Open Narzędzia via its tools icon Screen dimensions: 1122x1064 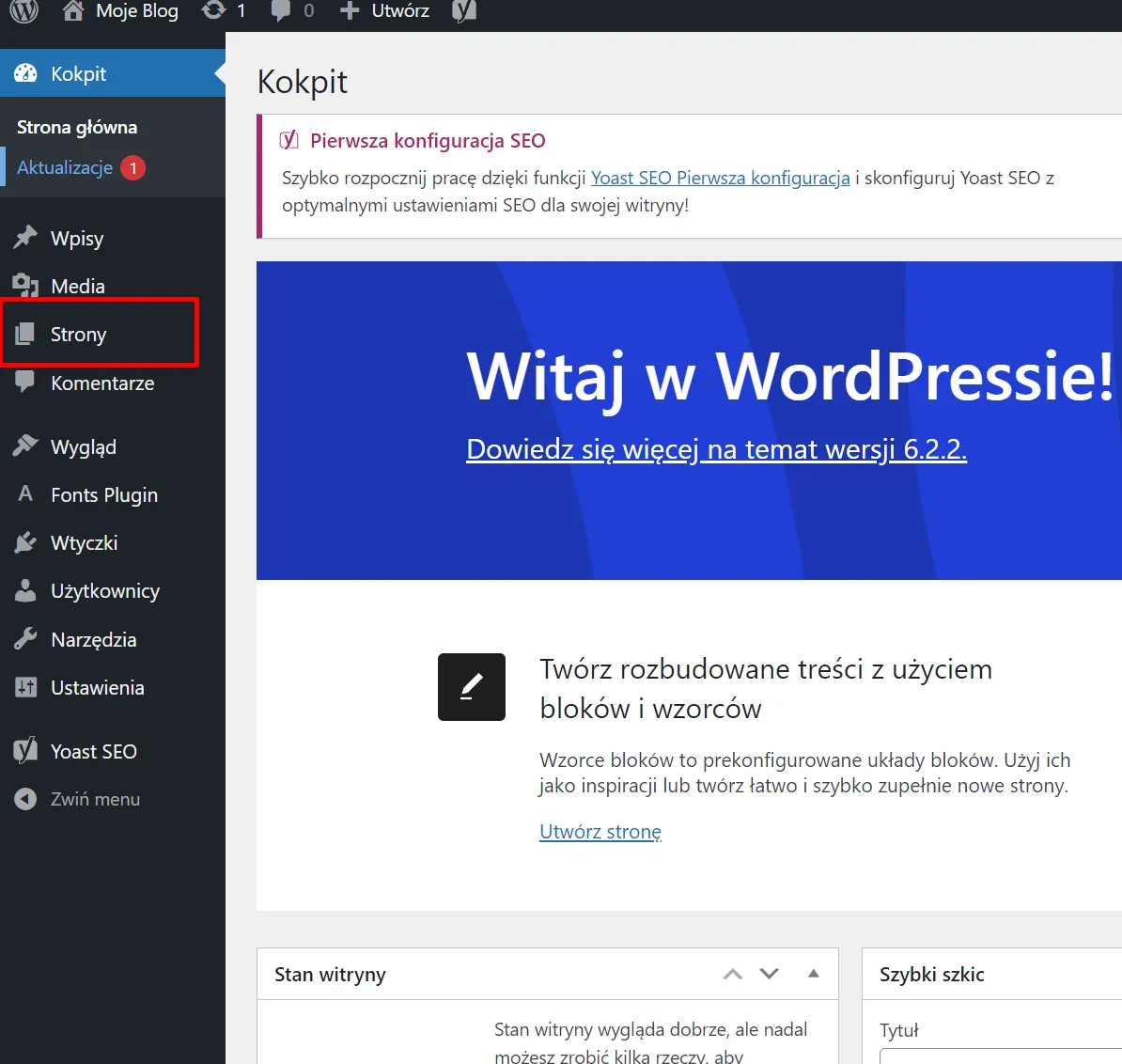click(x=25, y=639)
